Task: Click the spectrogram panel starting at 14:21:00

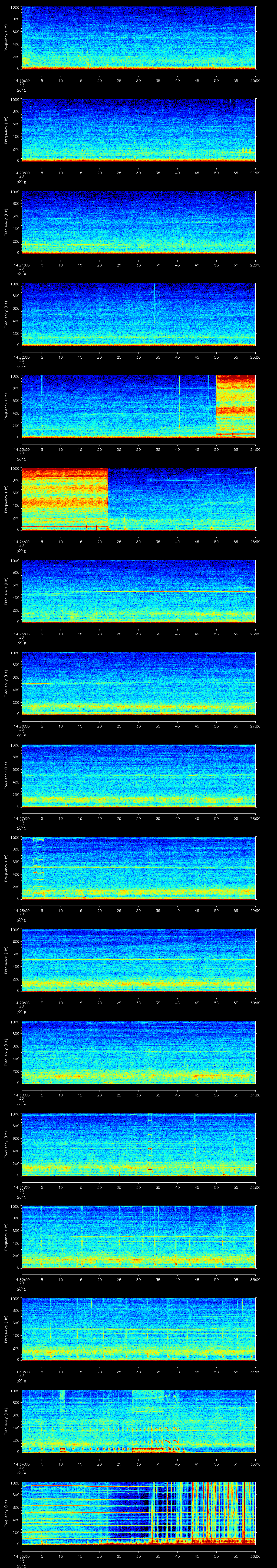Action: point(138,222)
